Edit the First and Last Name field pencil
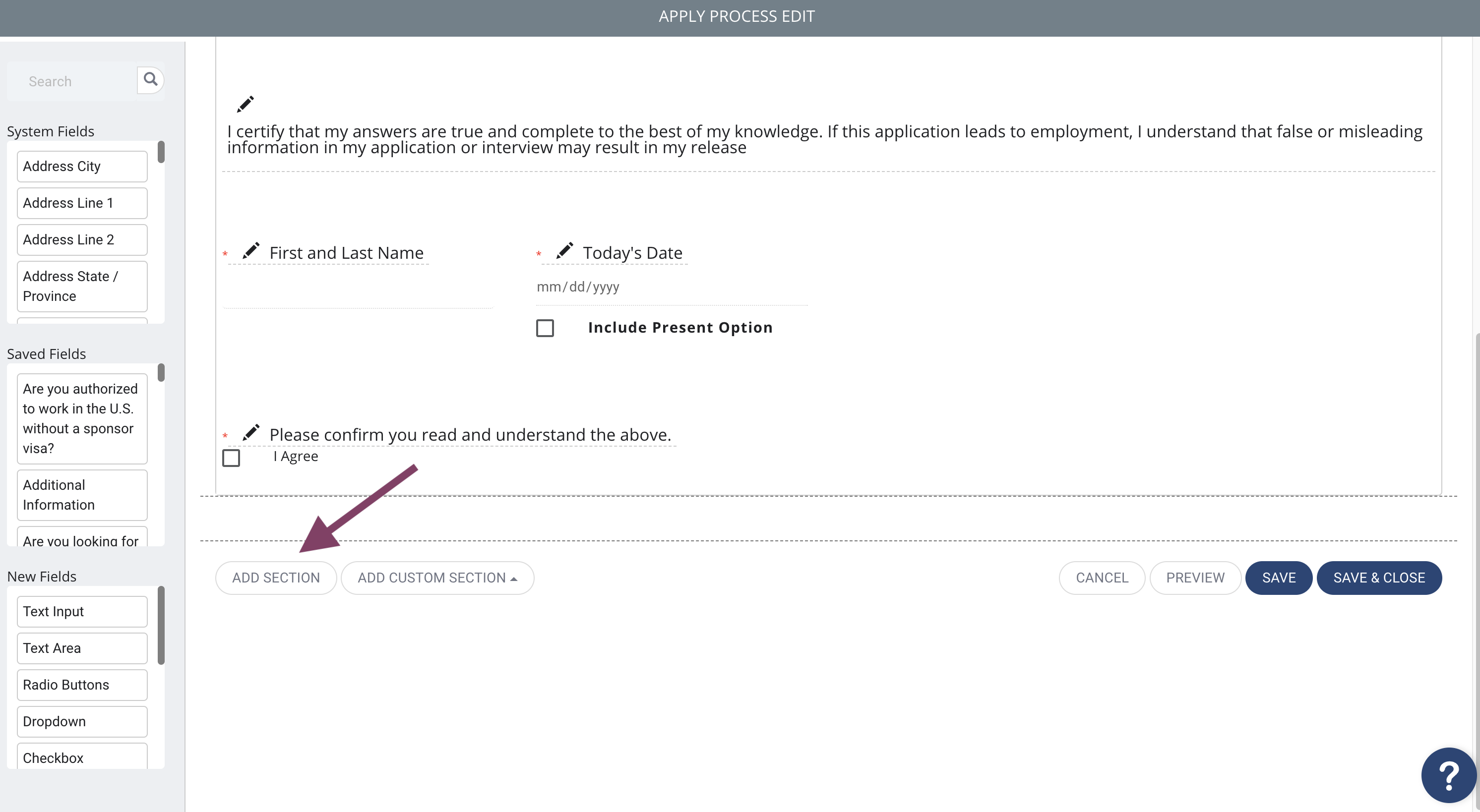This screenshot has width=1480, height=812. coord(251,251)
